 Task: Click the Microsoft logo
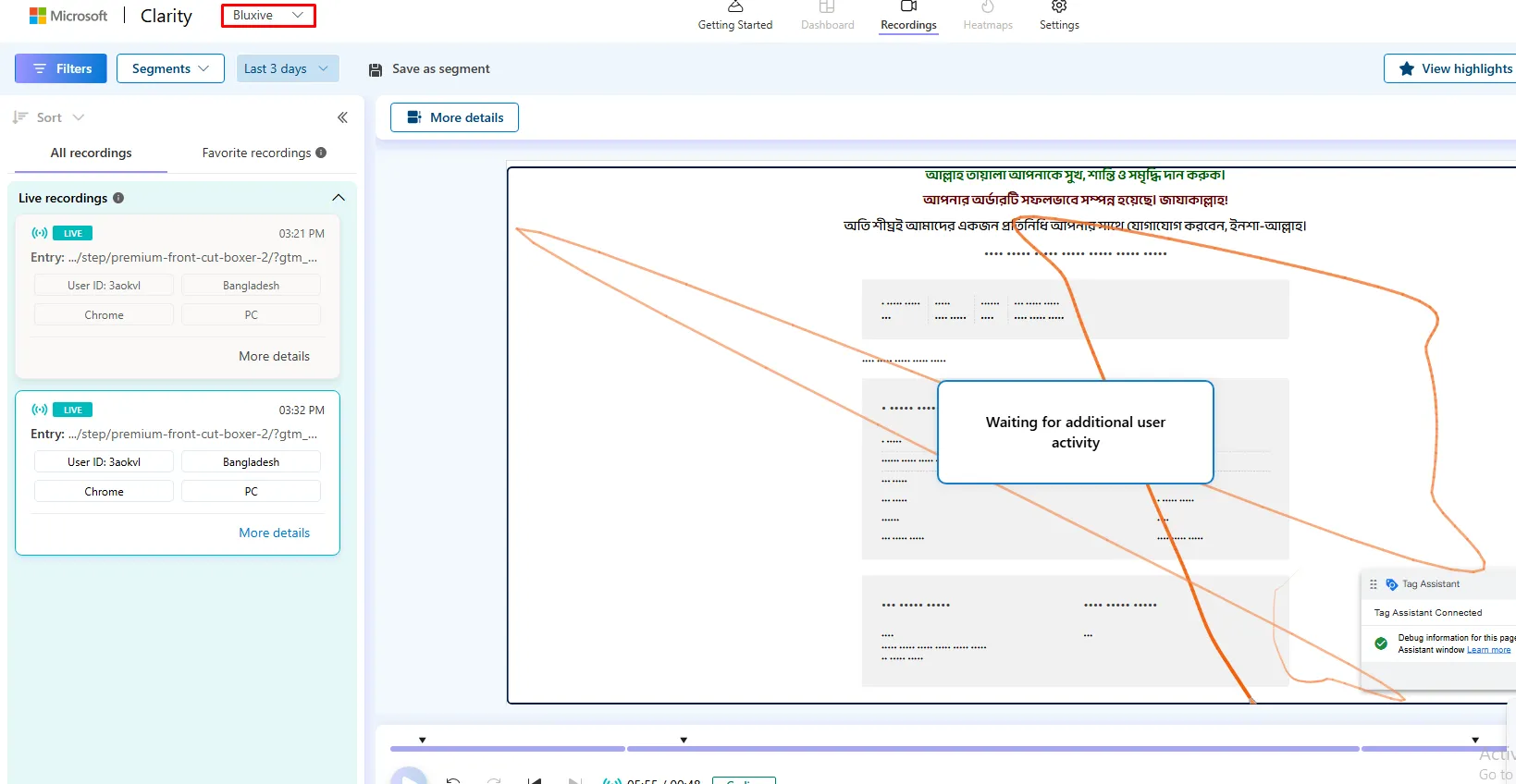pos(38,16)
